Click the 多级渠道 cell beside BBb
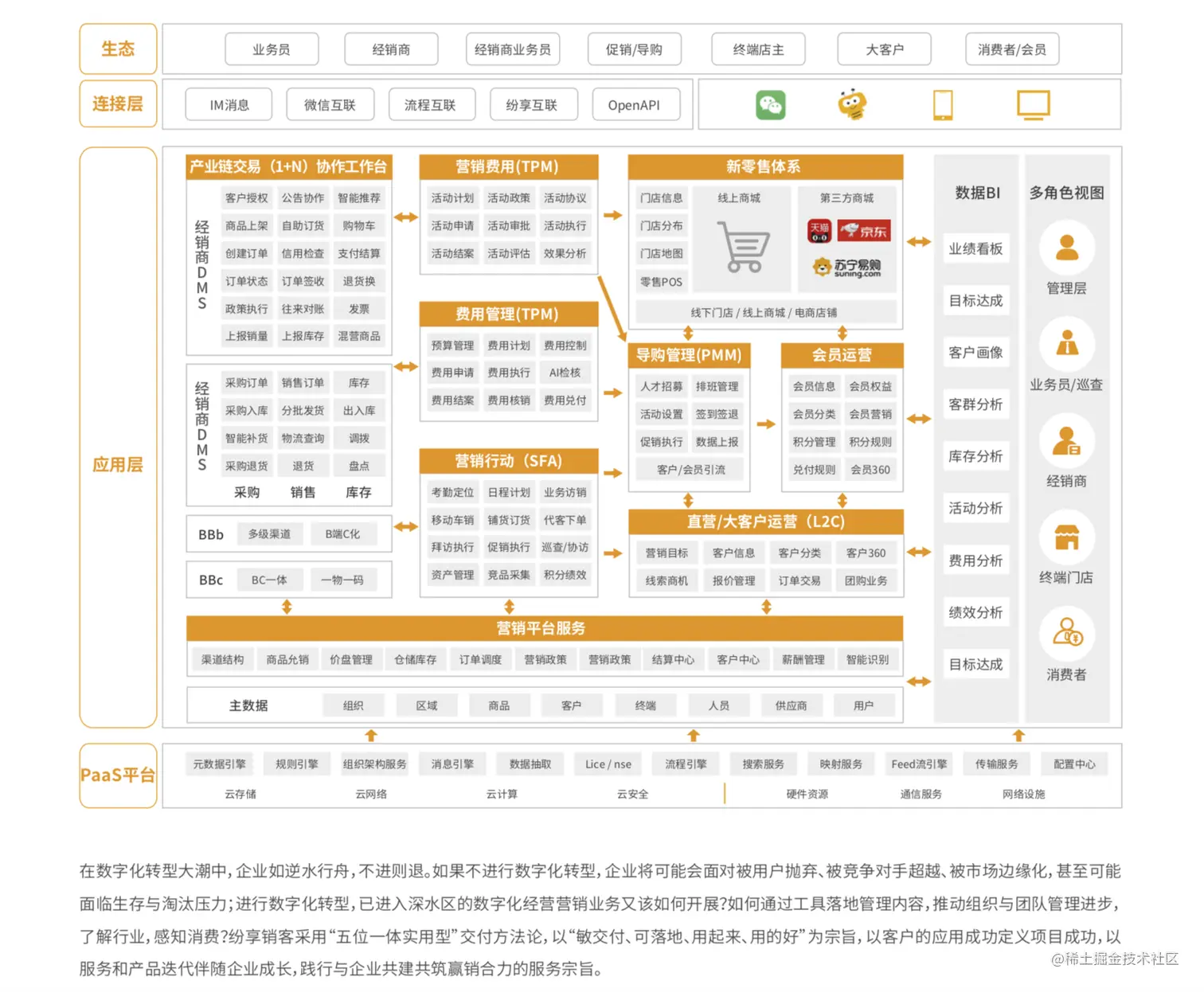This screenshot has height=992, width=1204. 269,534
